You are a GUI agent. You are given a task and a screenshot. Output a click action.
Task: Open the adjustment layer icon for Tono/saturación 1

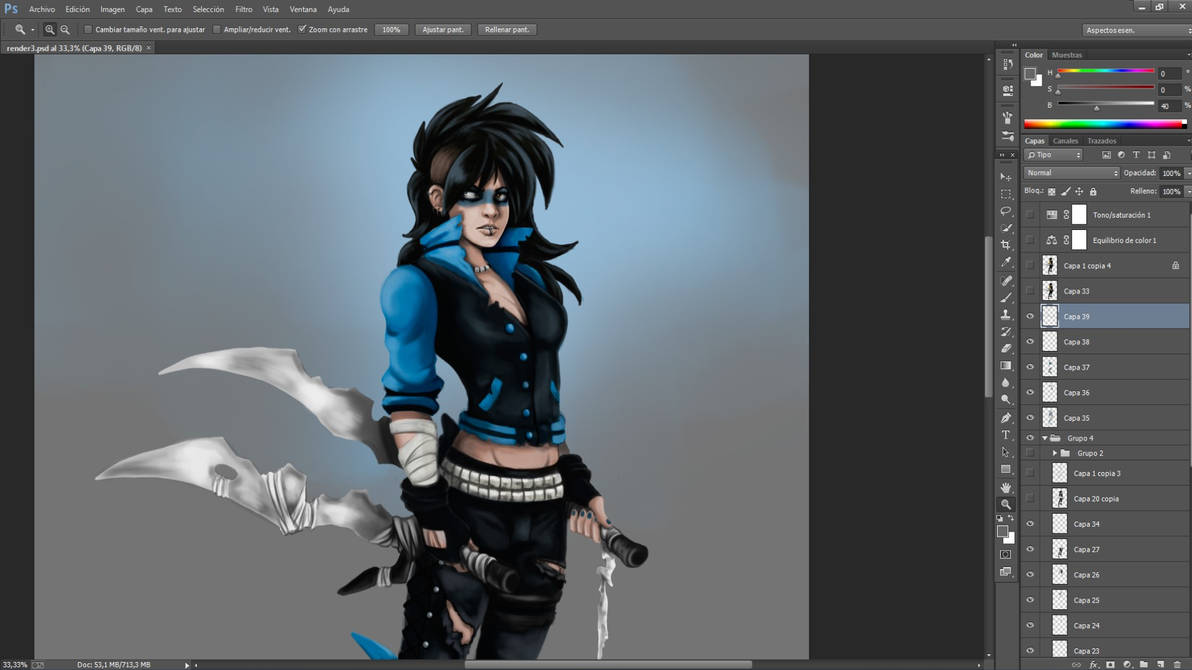1051,214
